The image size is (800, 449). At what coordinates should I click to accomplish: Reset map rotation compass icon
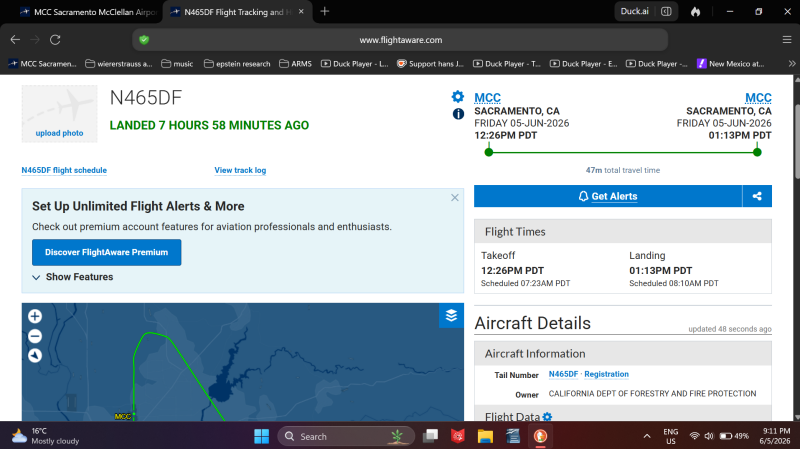(x=35, y=356)
